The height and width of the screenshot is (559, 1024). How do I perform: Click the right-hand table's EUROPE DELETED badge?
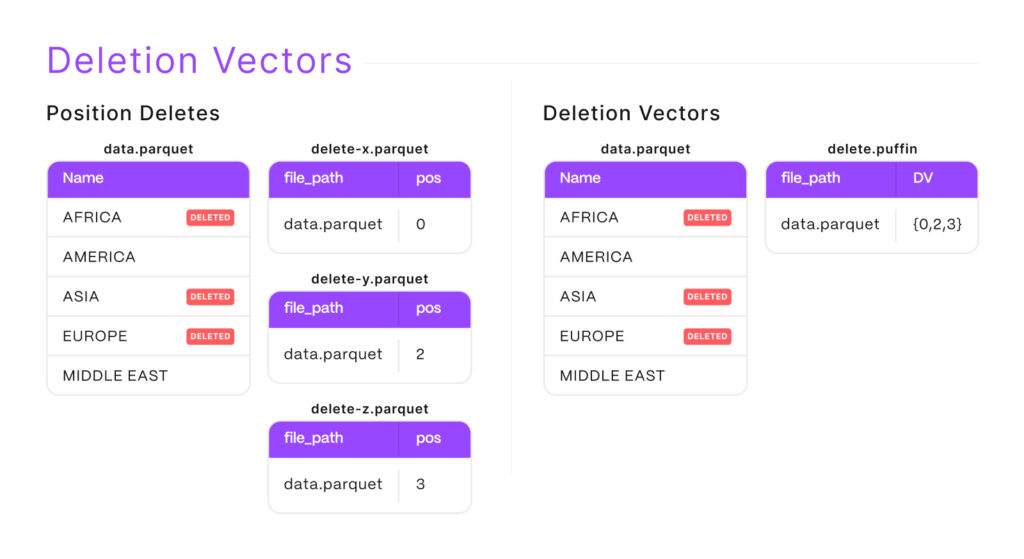click(x=707, y=336)
